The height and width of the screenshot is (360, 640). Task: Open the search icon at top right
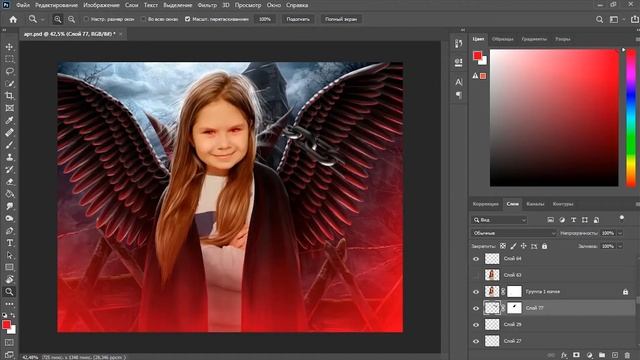[599, 19]
